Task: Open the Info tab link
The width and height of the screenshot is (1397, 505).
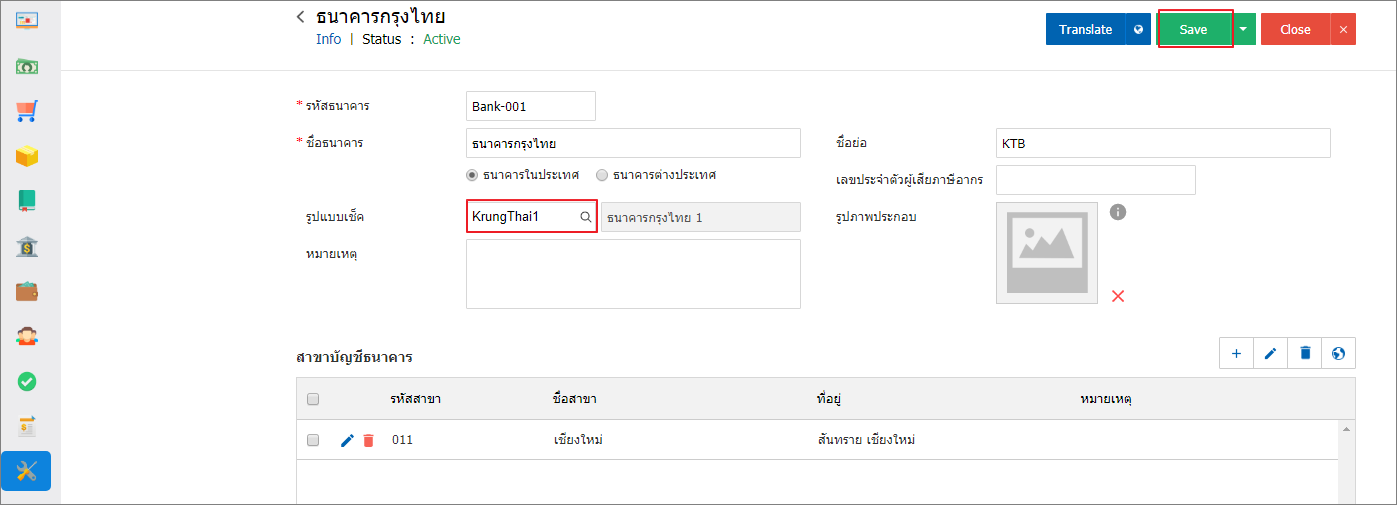Action: coord(328,39)
